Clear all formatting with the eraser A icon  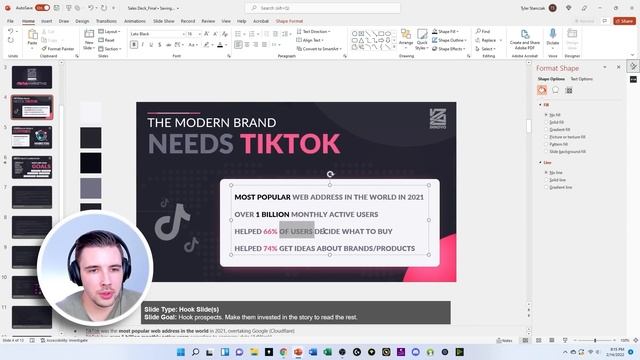point(224,34)
